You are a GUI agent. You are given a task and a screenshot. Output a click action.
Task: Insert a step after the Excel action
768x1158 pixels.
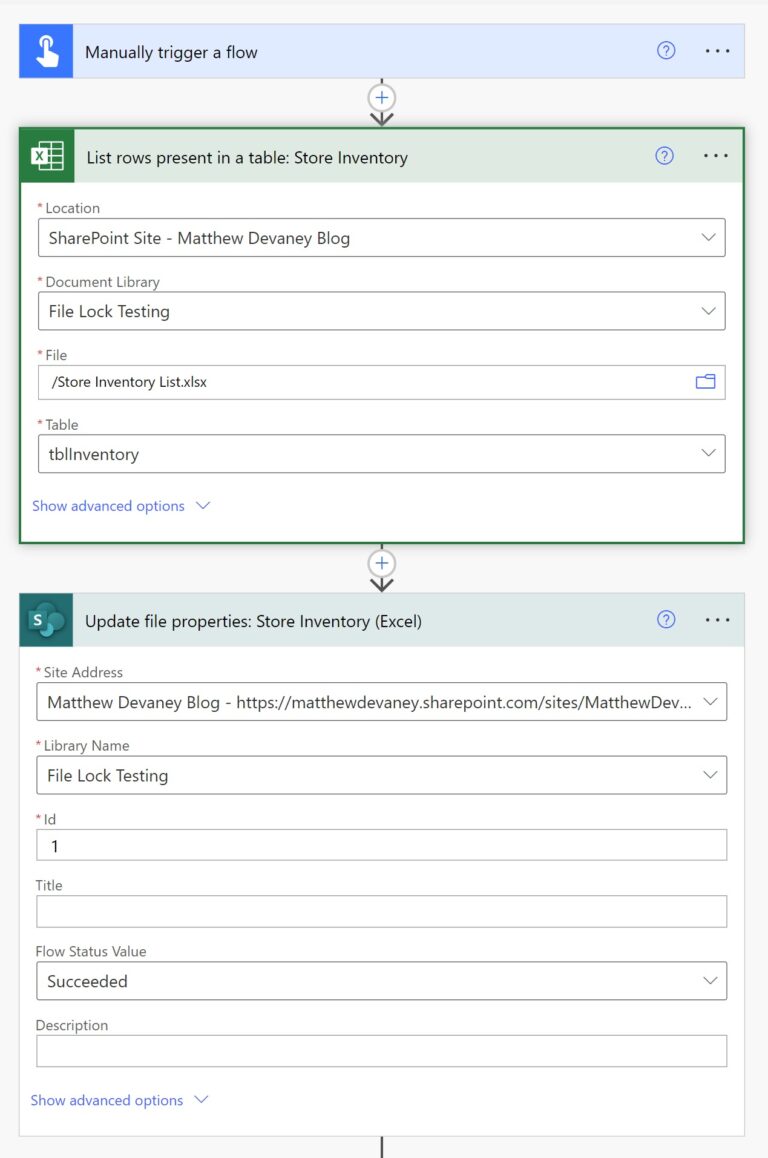(381, 562)
